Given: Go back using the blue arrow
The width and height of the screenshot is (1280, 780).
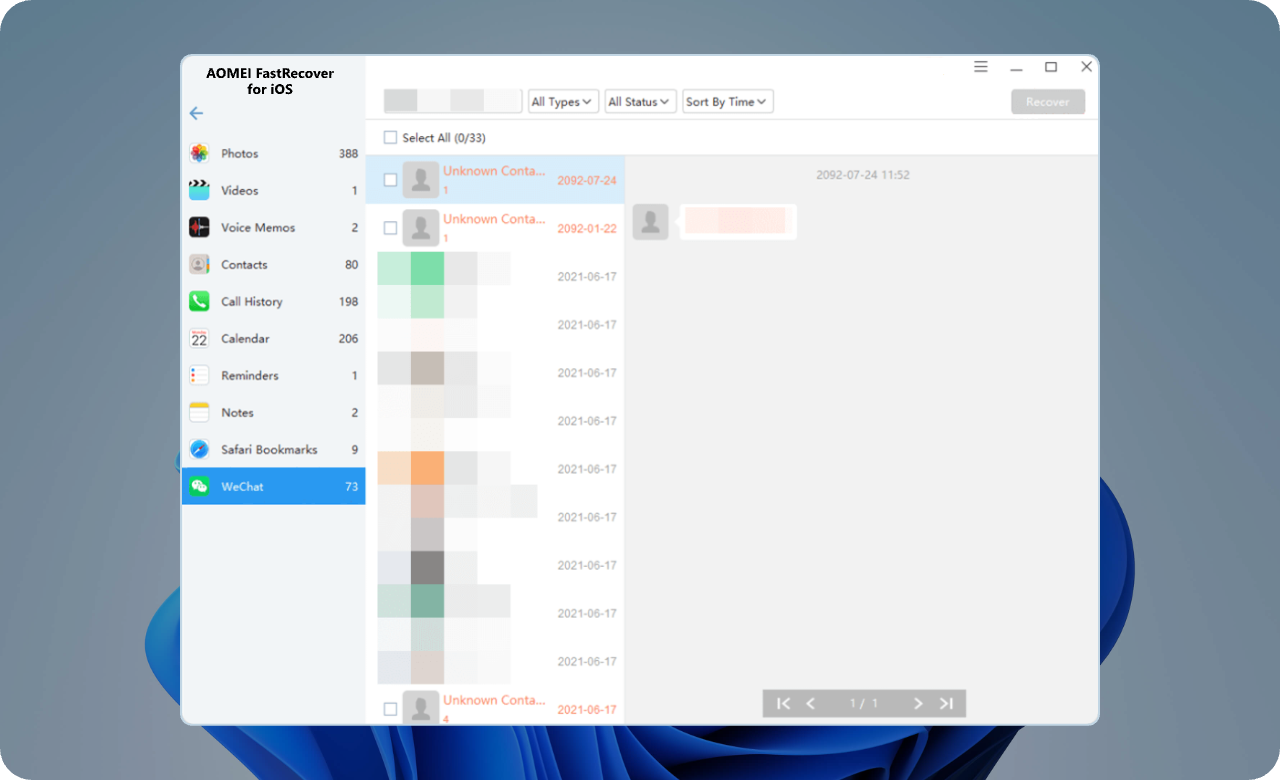Looking at the screenshot, I should tap(196, 113).
